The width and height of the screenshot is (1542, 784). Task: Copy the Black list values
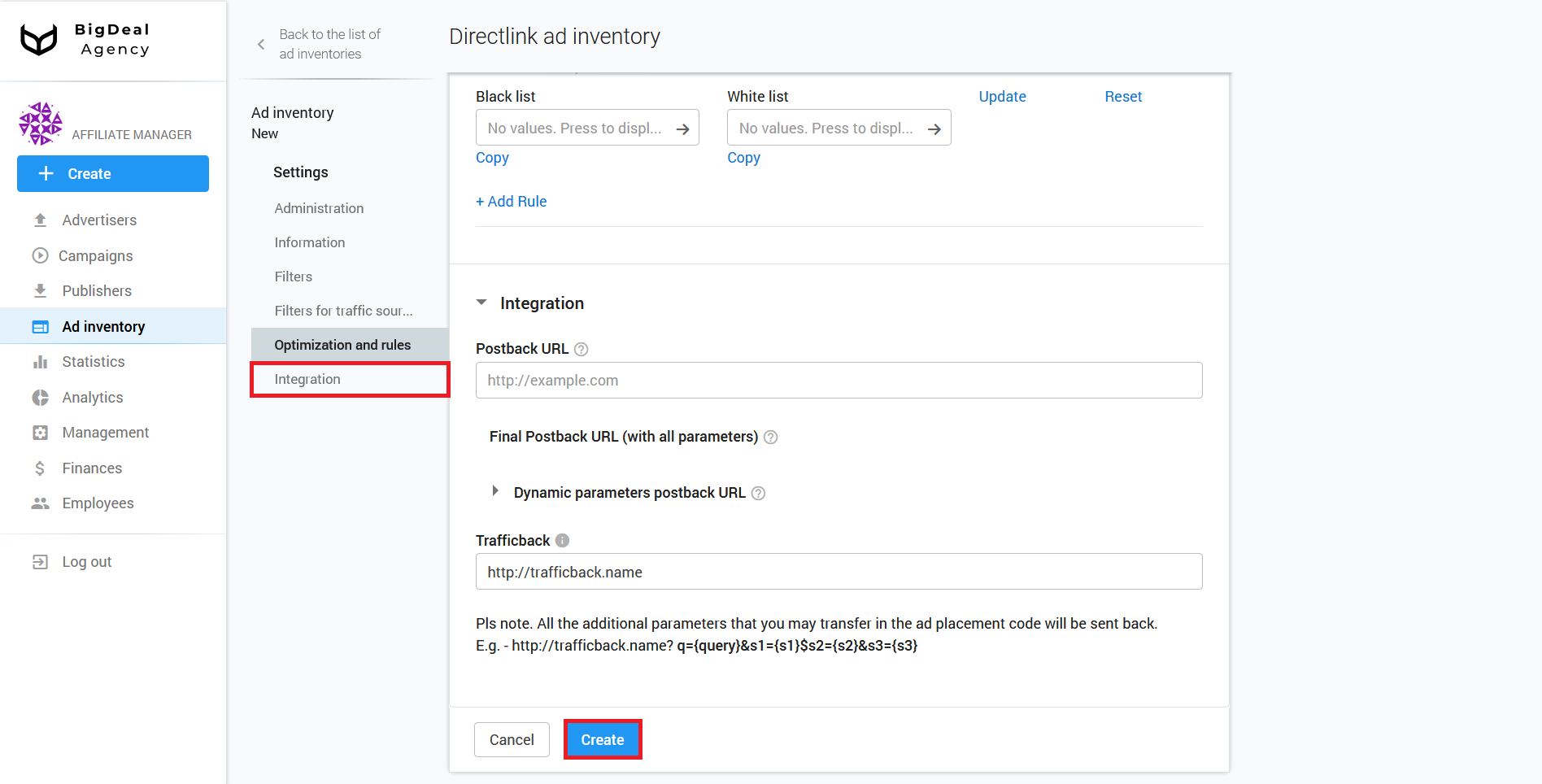tap(492, 157)
